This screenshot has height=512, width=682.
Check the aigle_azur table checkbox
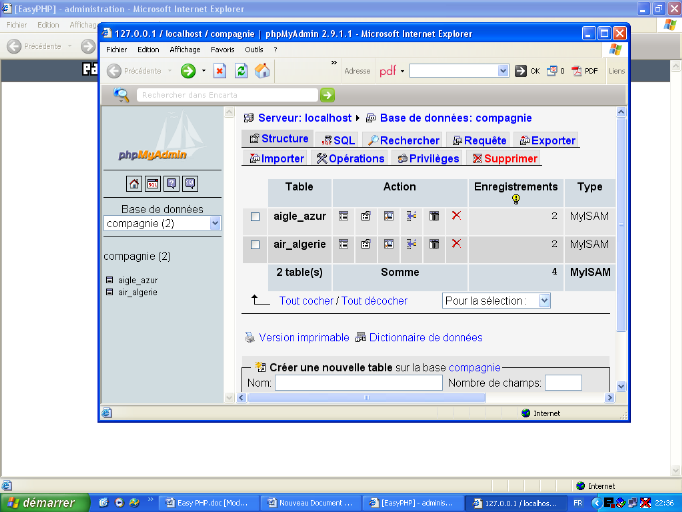[255, 217]
